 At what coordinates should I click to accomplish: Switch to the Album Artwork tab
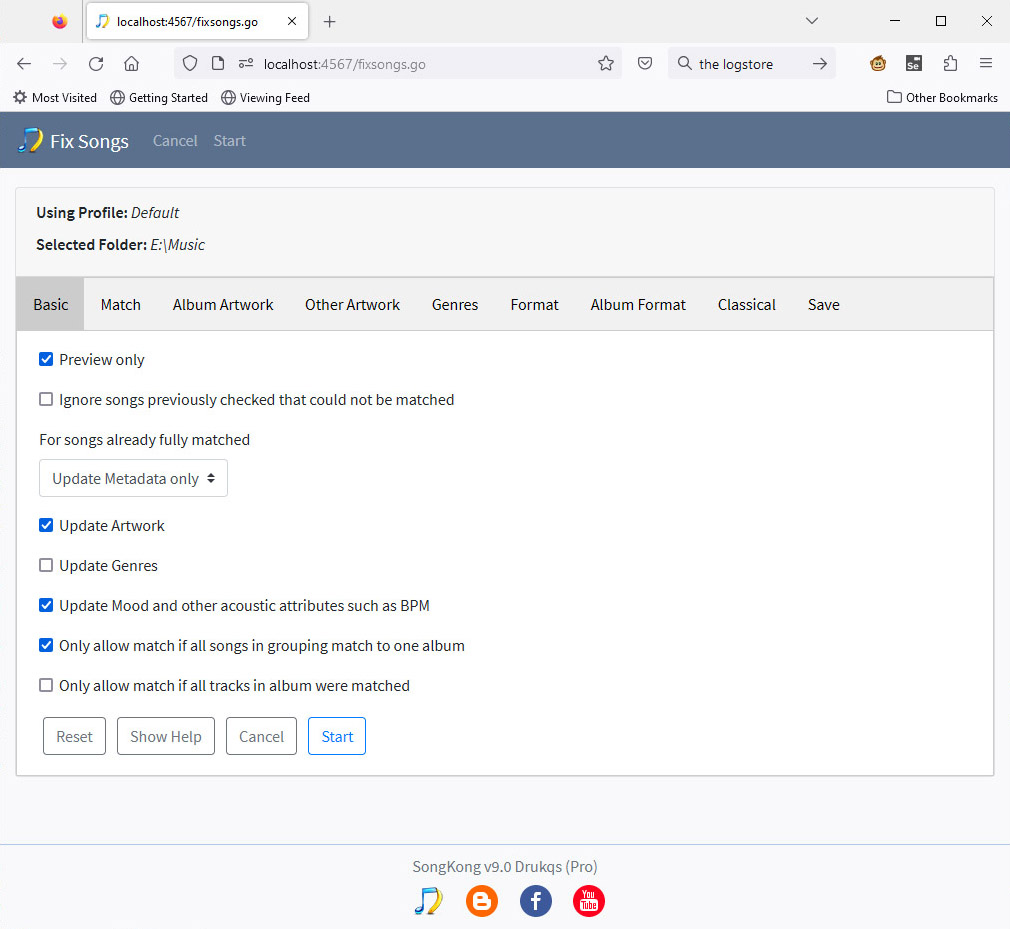pos(223,305)
